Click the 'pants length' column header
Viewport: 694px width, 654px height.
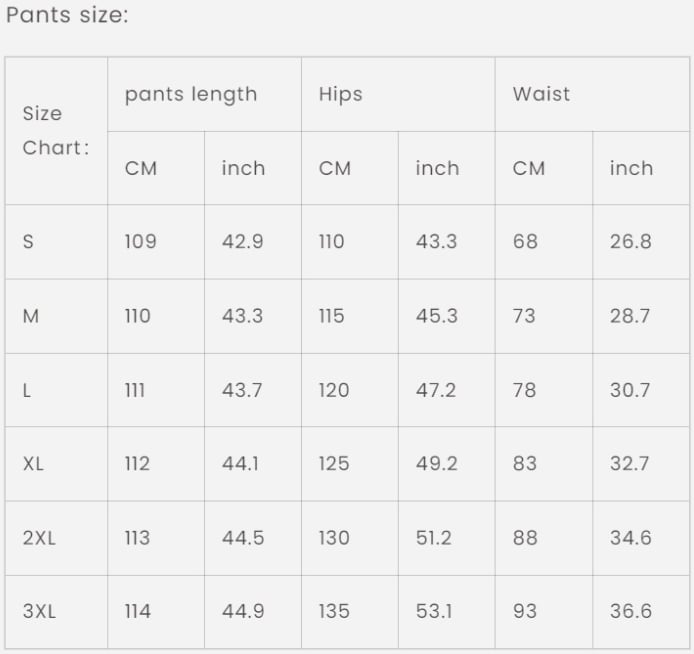191,95
